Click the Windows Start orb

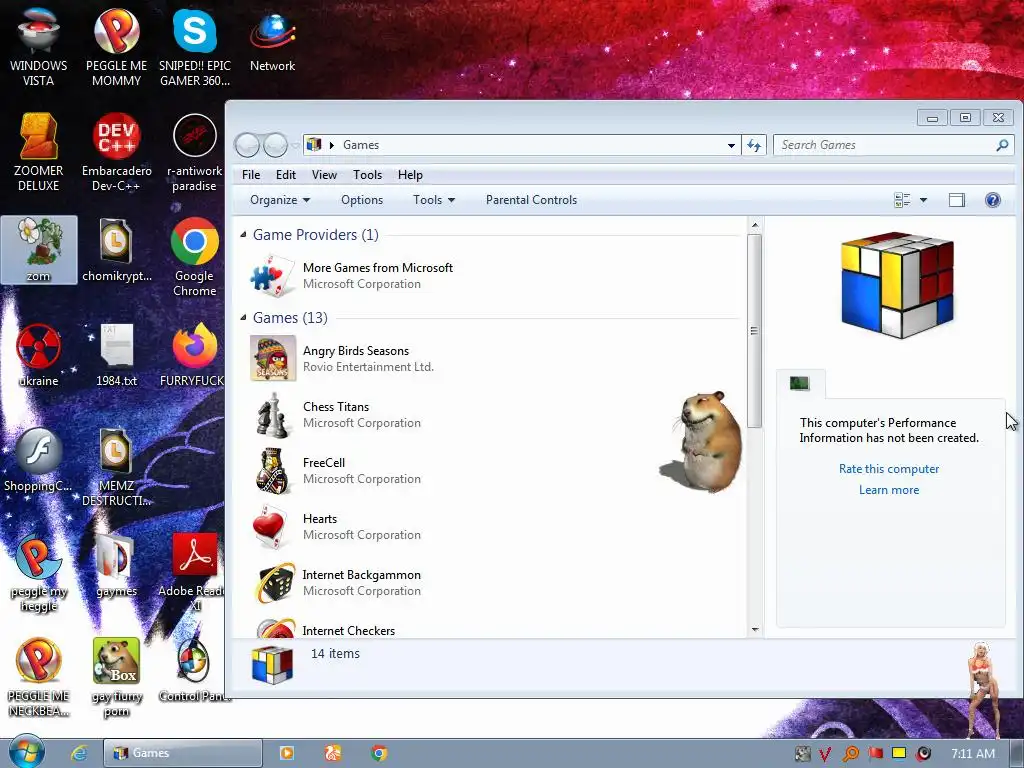coord(27,752)
